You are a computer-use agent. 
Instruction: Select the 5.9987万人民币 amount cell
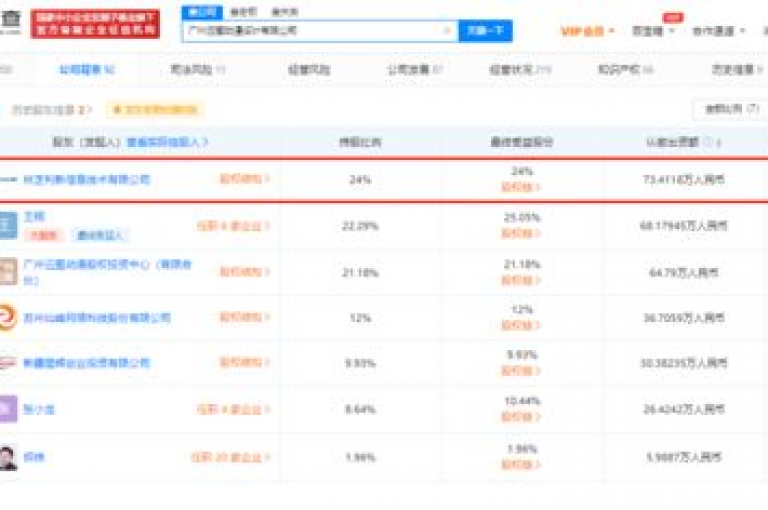pos(684,458)
